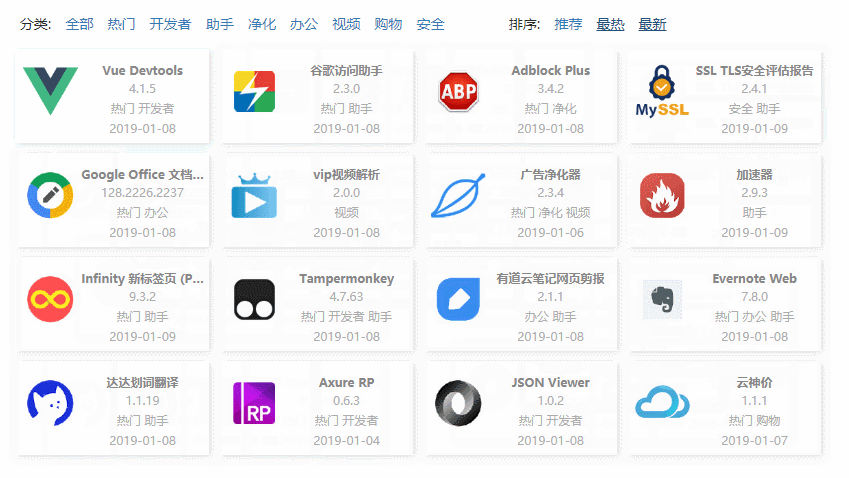Open the Infinity 新标签页 title

pyautogui.click(x=142, y=278)
